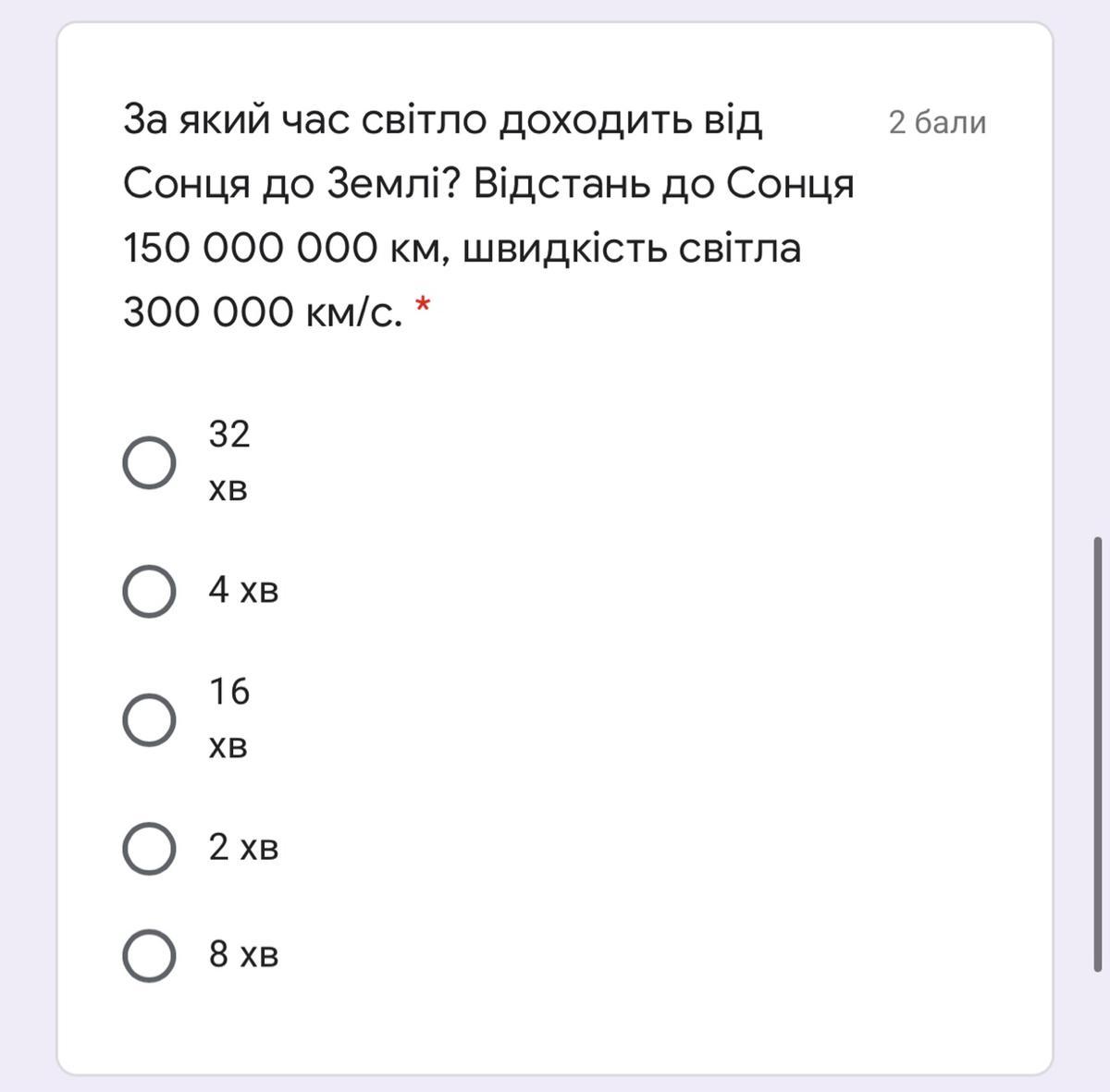1110x1092 pixels.
Task: Click the '300 000 км/с' speed text
Action: coord(262,313)
